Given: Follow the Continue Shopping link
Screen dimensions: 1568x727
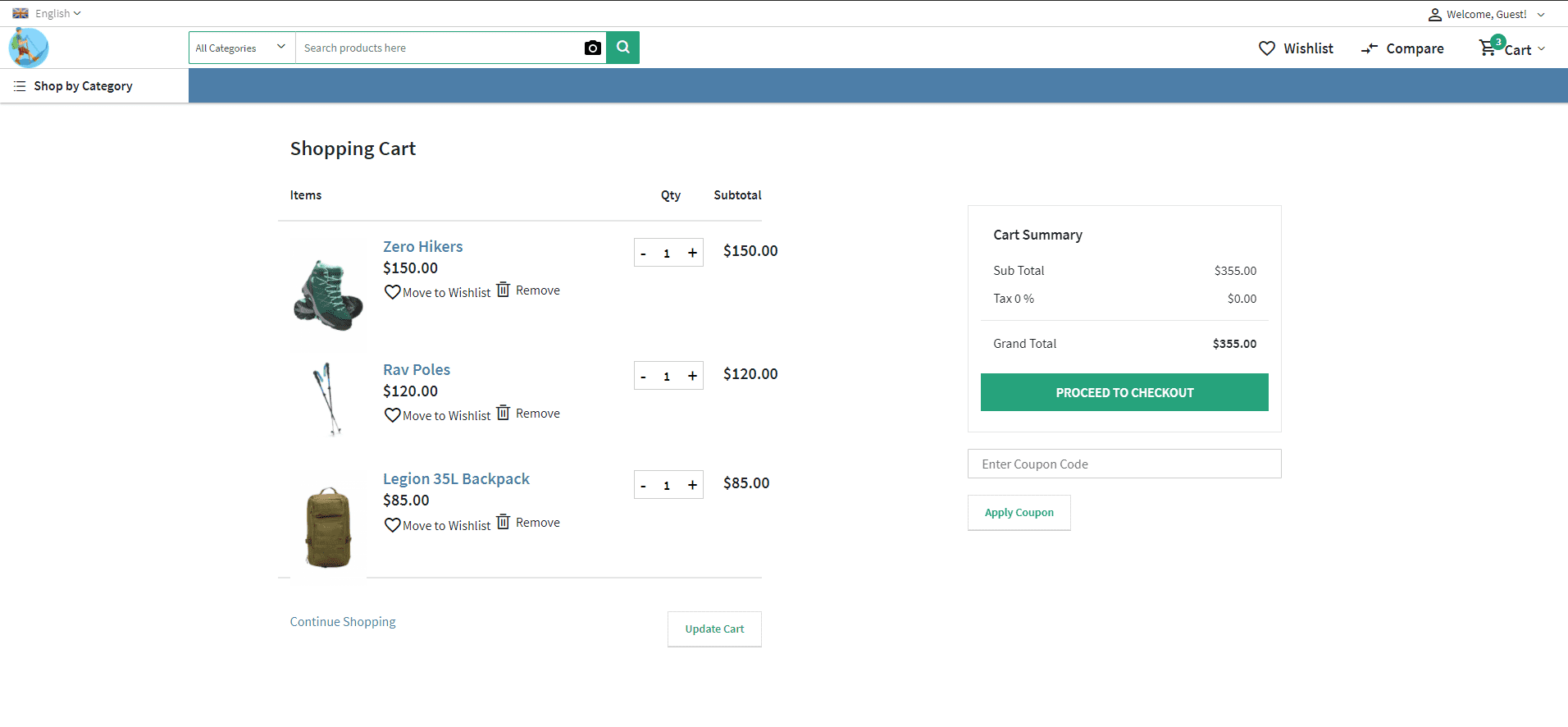Looking at the screenshot, I should (x=343, y=622).
